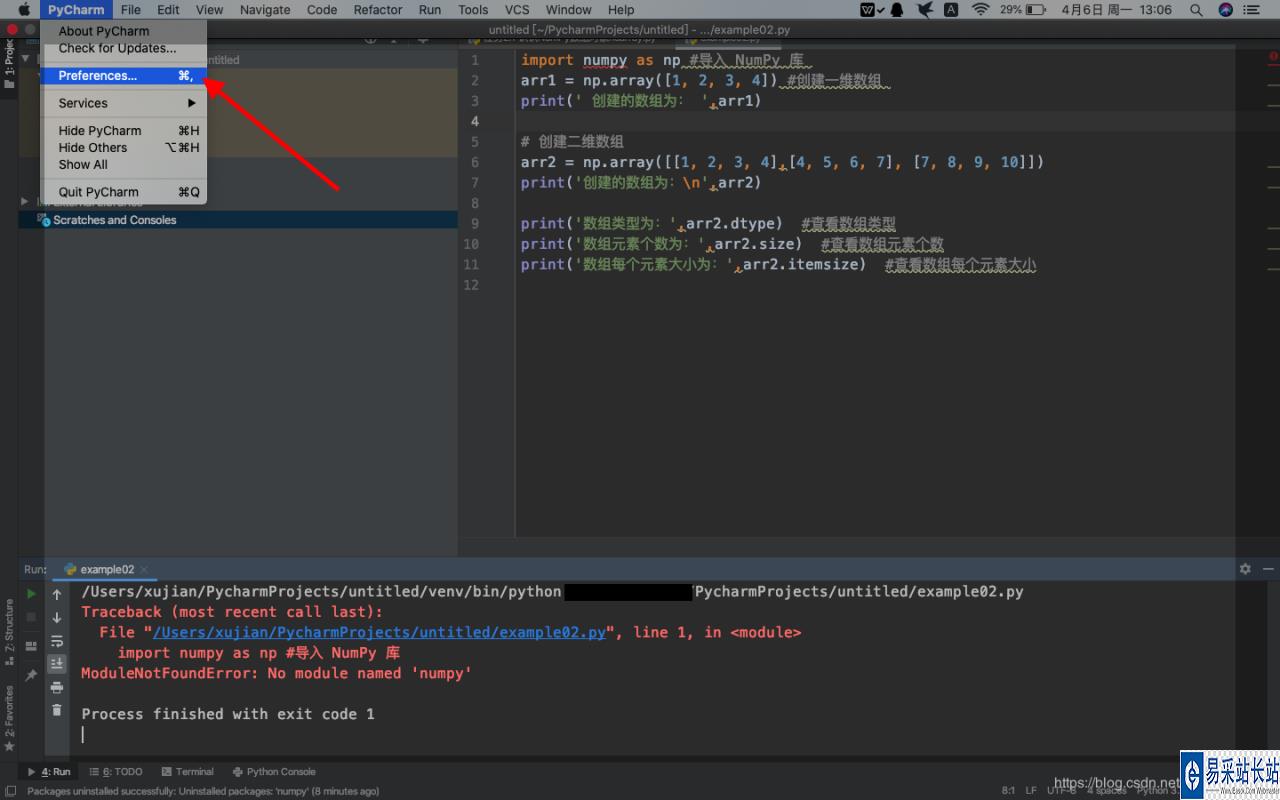Open the Terminal tool window
The width and height of the screenshot is (1280, 800).
[188, 772]
